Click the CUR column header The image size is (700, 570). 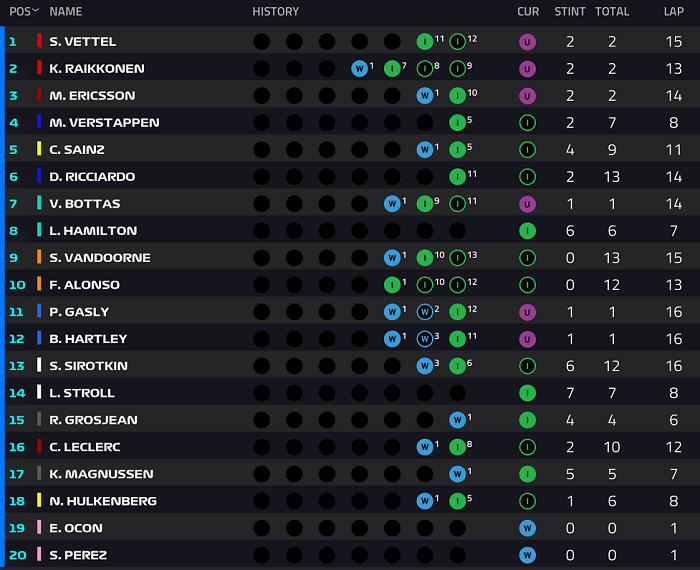(528, 12)
